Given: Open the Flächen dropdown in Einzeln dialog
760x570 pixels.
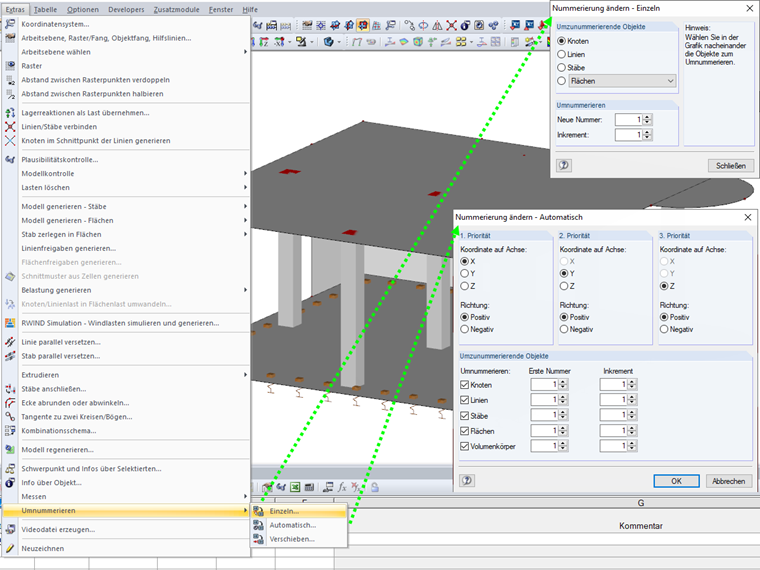Looking at the screenshot, I should point(622,81).
